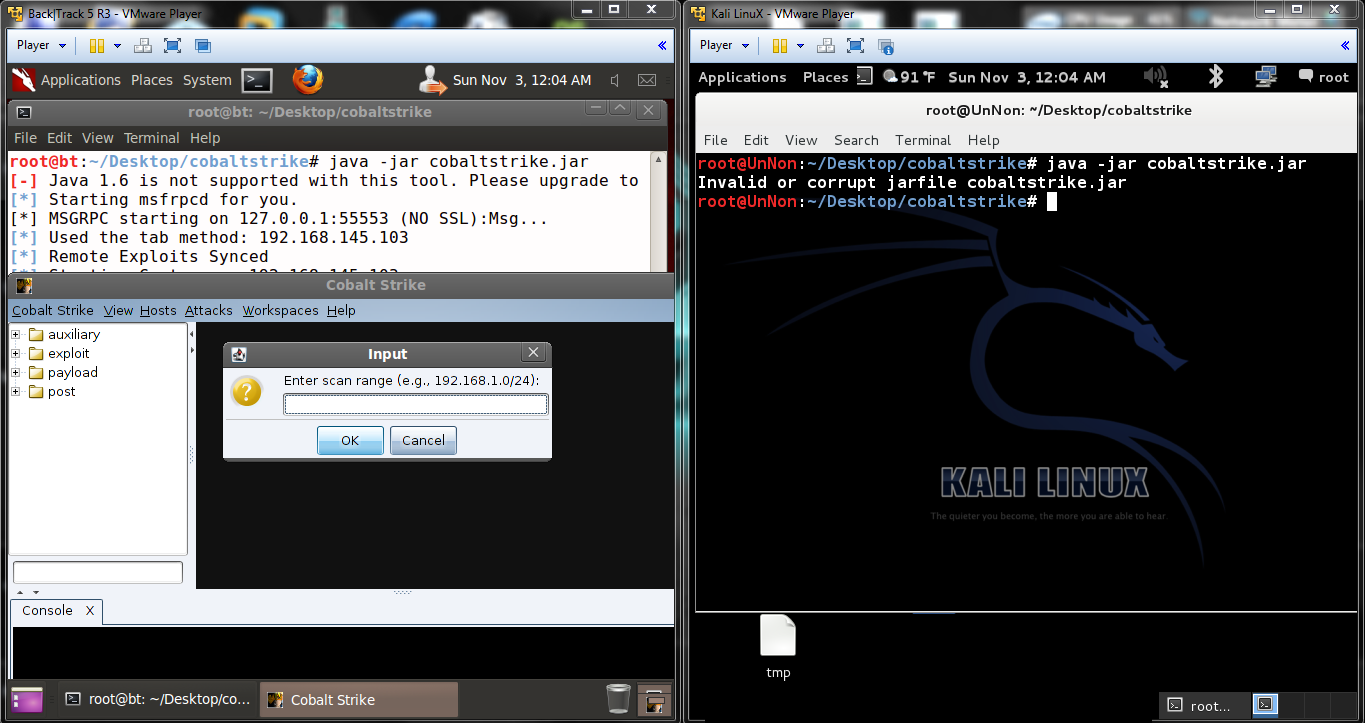Viewport: 1365px width, 723px height.
Task: Confirm the scan range with OK
Action: [350, 440]
